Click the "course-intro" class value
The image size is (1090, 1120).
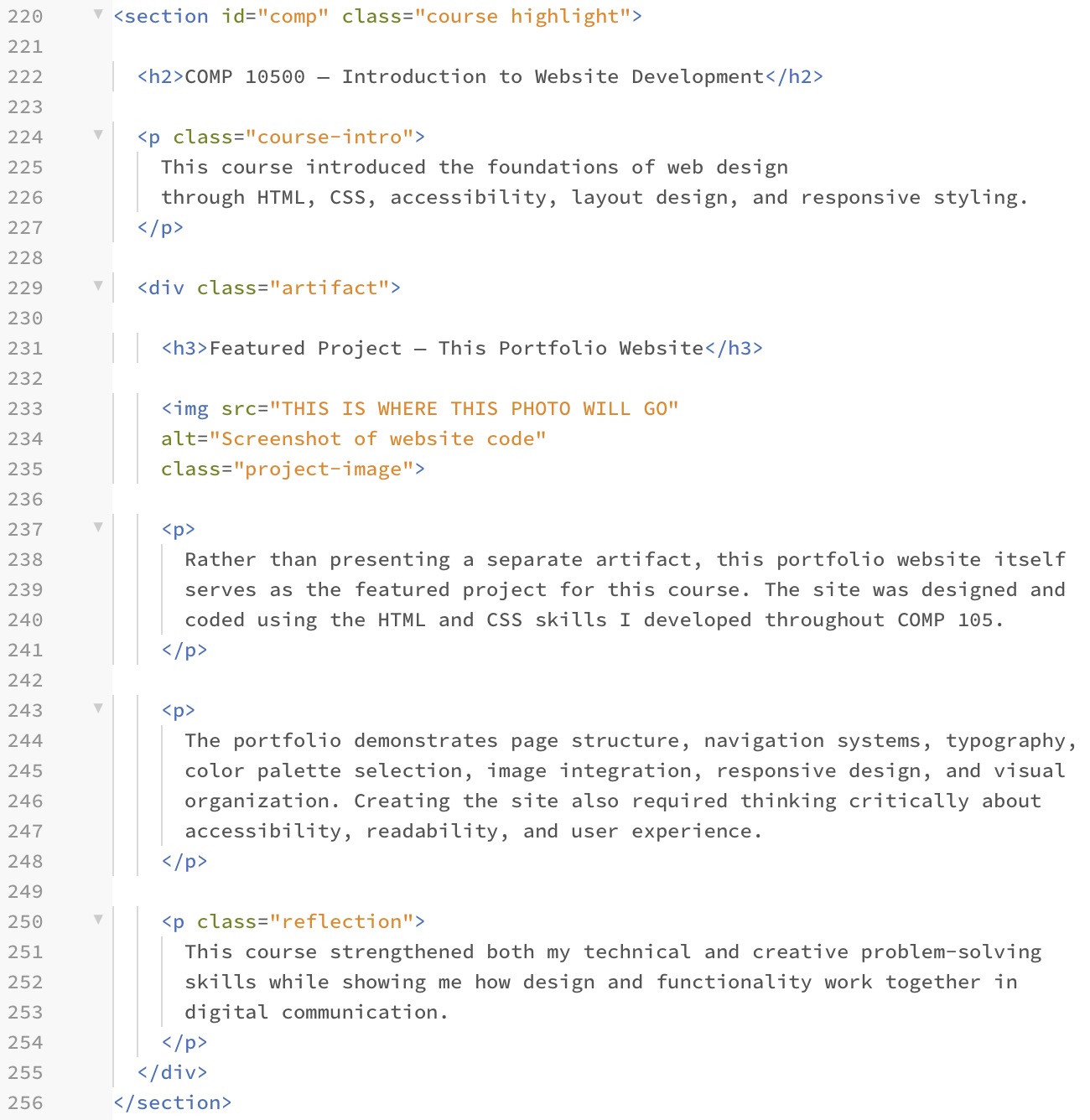pos(330,137)
